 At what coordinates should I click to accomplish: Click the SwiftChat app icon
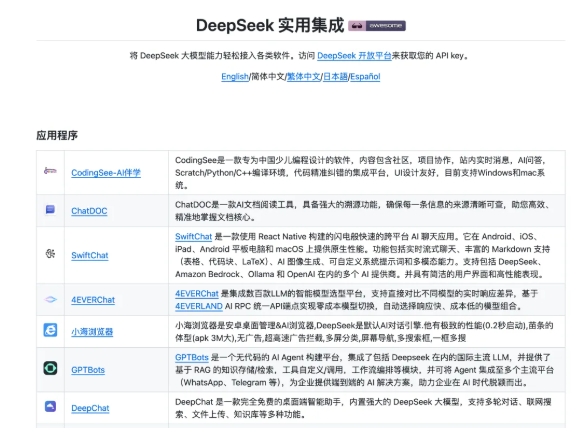click(x=50, y=254)
